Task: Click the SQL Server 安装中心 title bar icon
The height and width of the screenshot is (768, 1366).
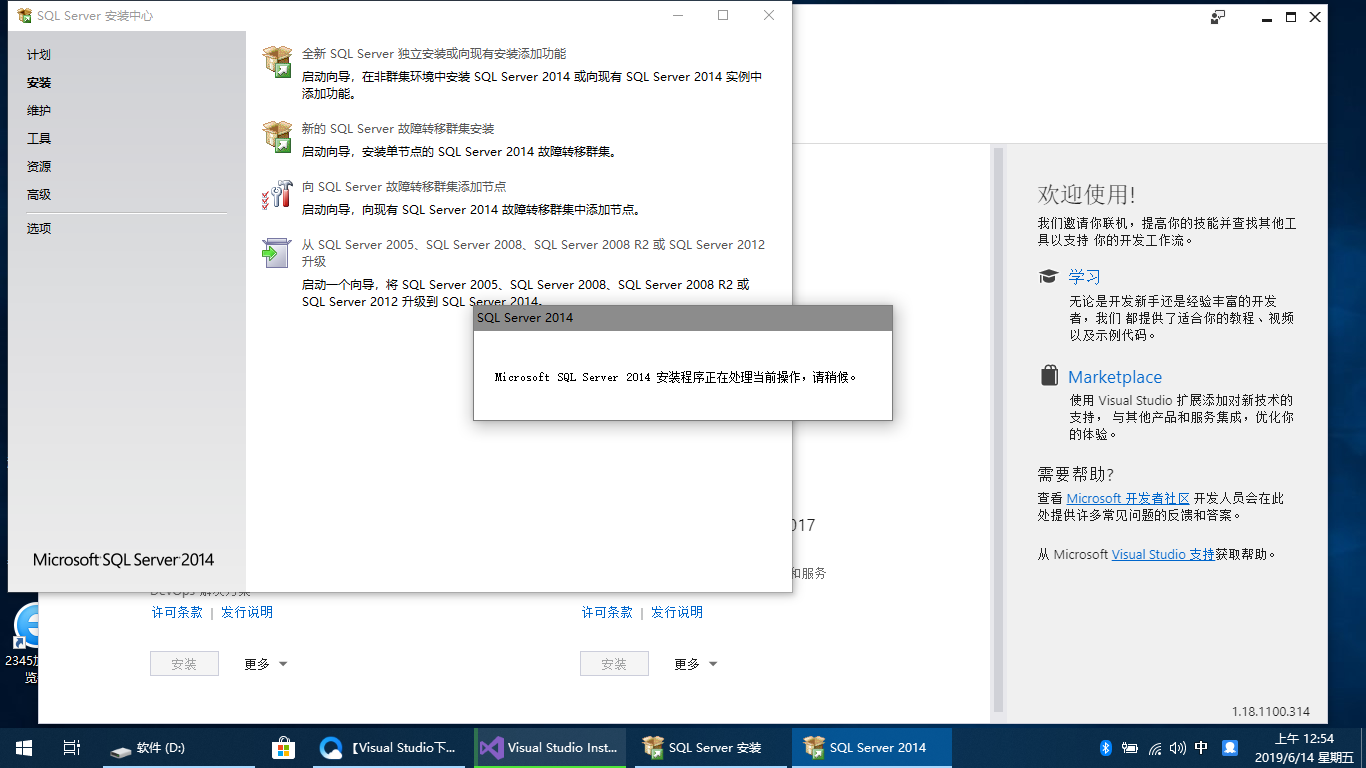Action: (x=24, y=16)
